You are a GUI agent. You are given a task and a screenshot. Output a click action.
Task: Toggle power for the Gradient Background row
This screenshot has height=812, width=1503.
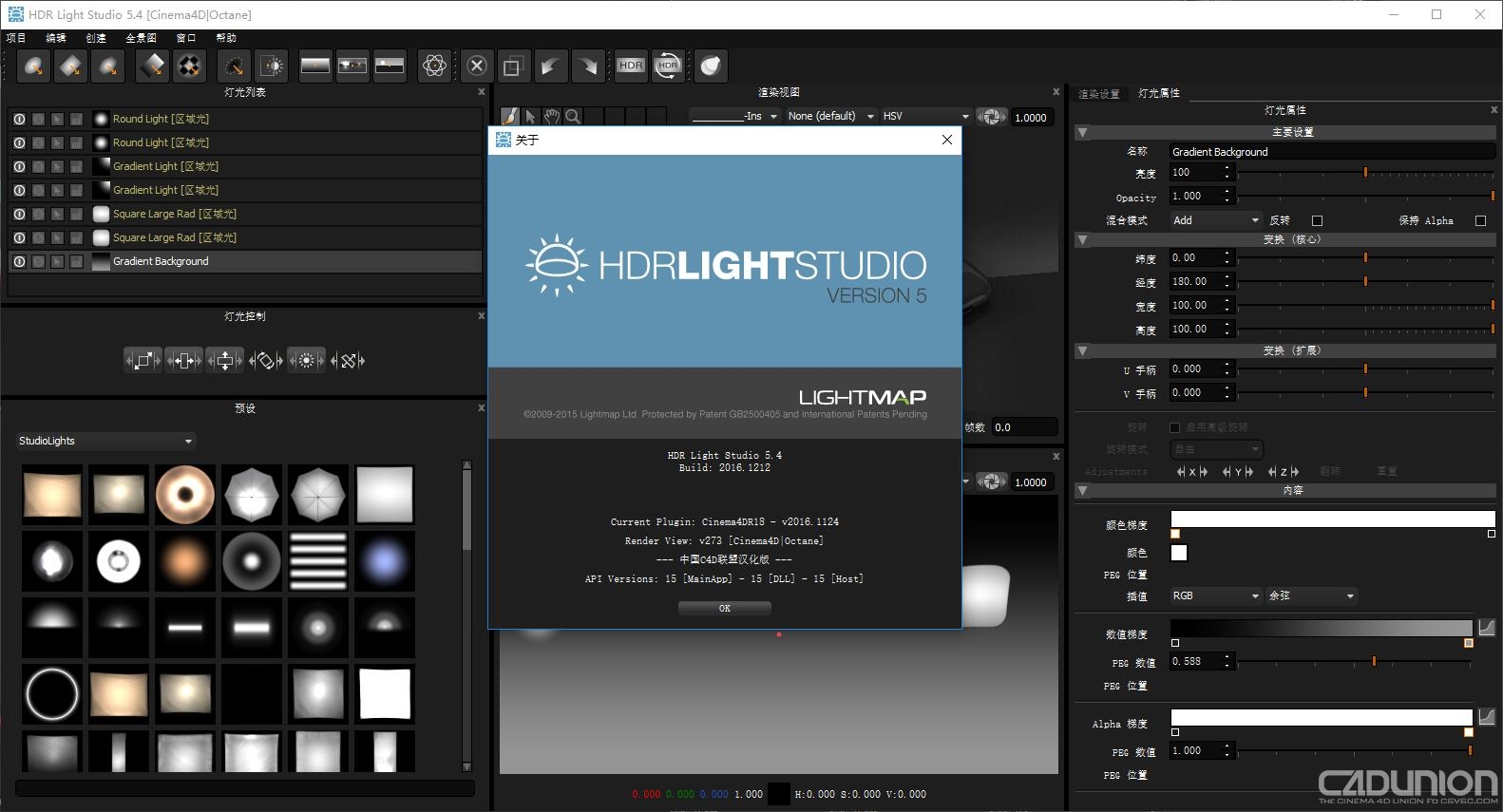[x=19, y=261]
